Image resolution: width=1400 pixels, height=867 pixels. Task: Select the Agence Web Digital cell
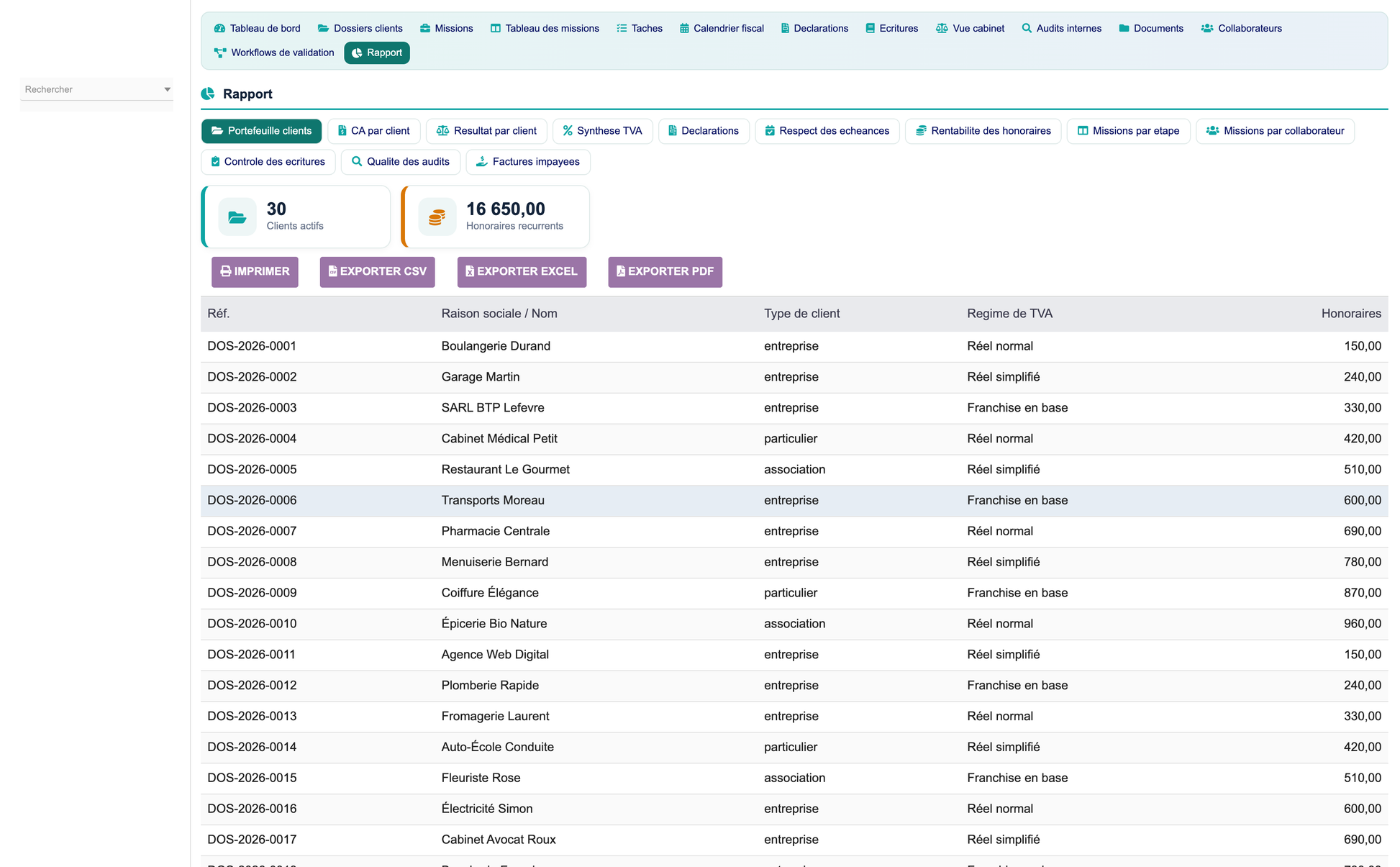495,655
